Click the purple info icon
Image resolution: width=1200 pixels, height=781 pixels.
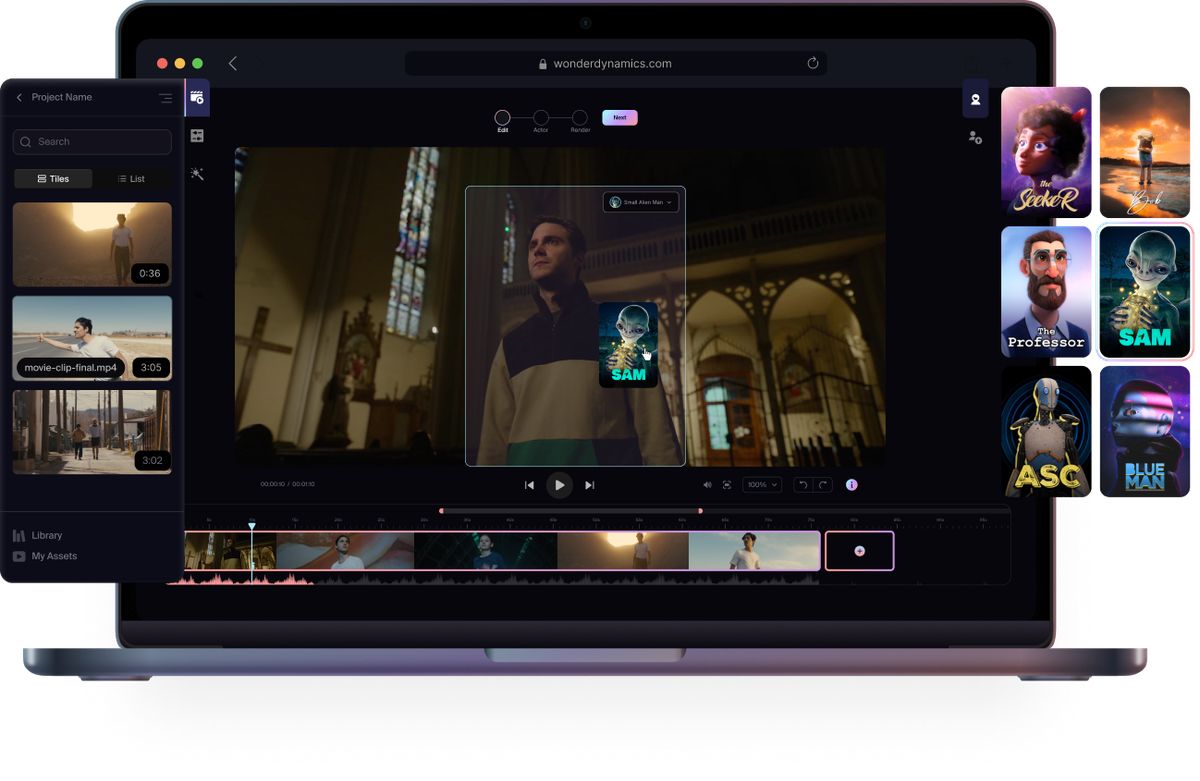[x=852, y=485]
